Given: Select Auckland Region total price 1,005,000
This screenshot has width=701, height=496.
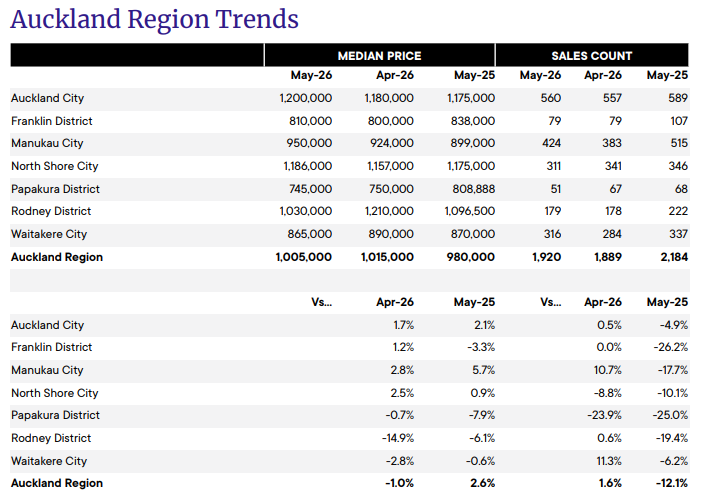Looking at the screenshot, I should pos(304,257).
